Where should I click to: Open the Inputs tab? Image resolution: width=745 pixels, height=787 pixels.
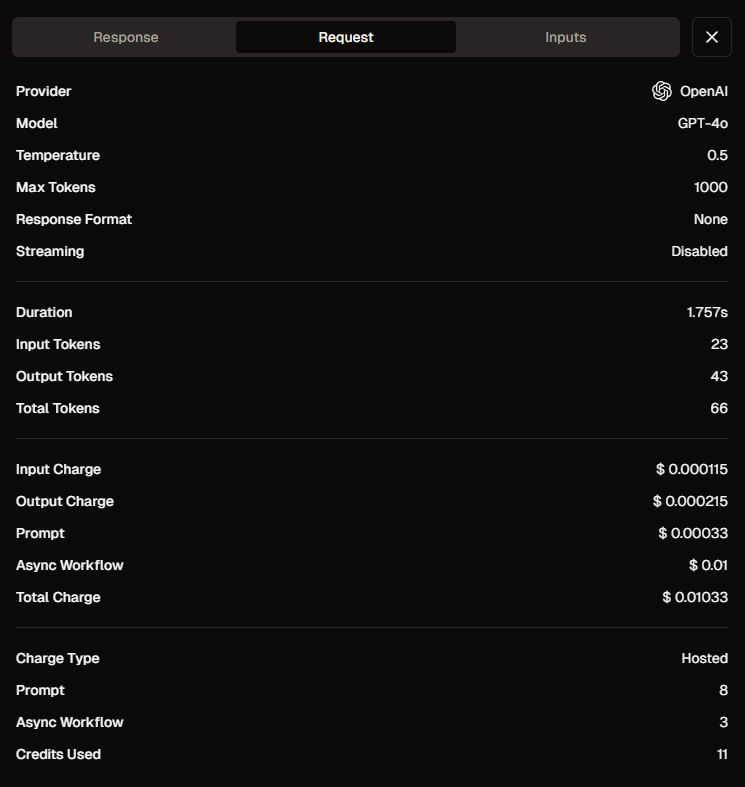[x=566, y=37]
